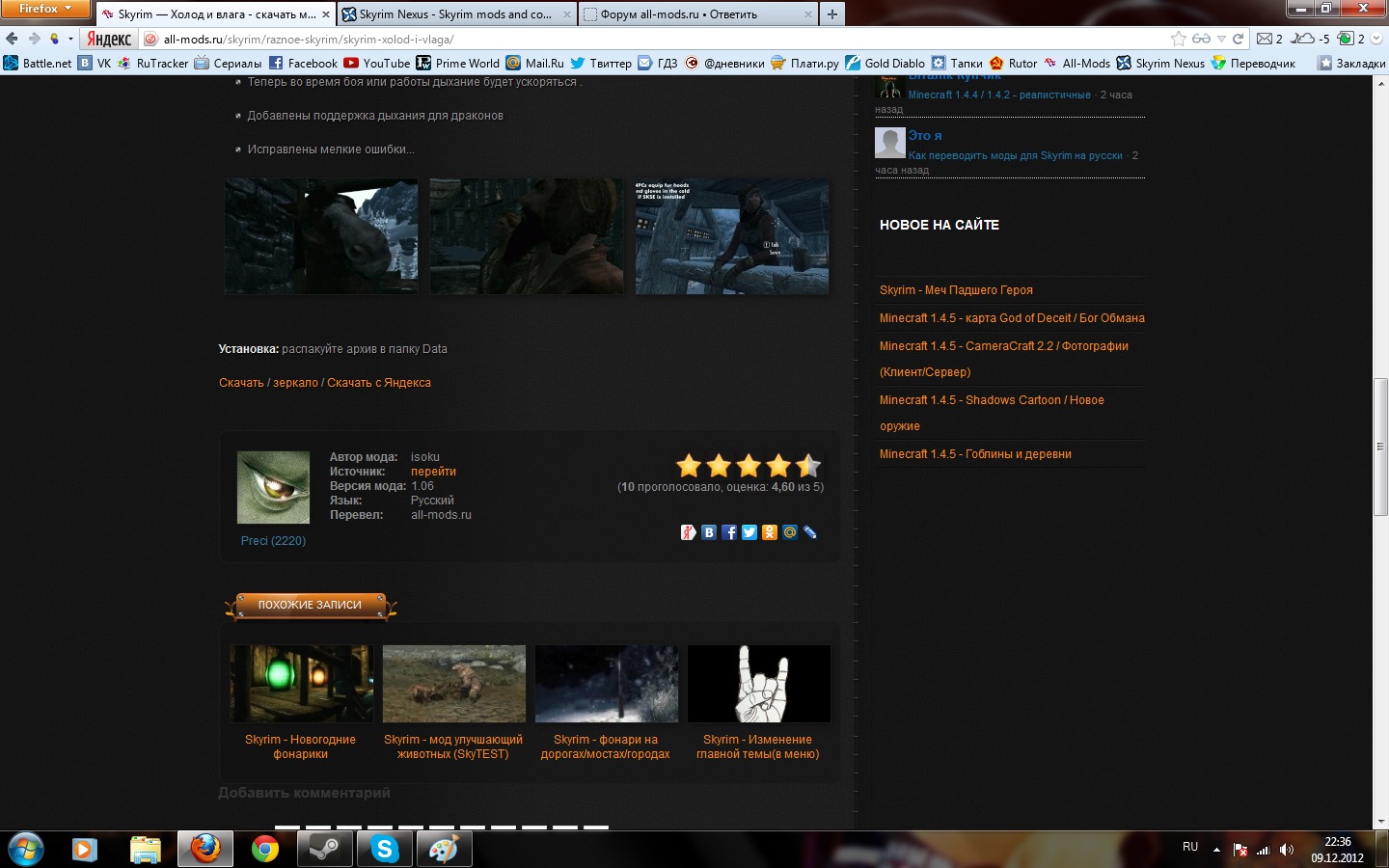Image resolution: width=1389 pixels, height=868 pixels.
Task: Share the mod on Odnoklassniki icon
Action: click(770, 532)
